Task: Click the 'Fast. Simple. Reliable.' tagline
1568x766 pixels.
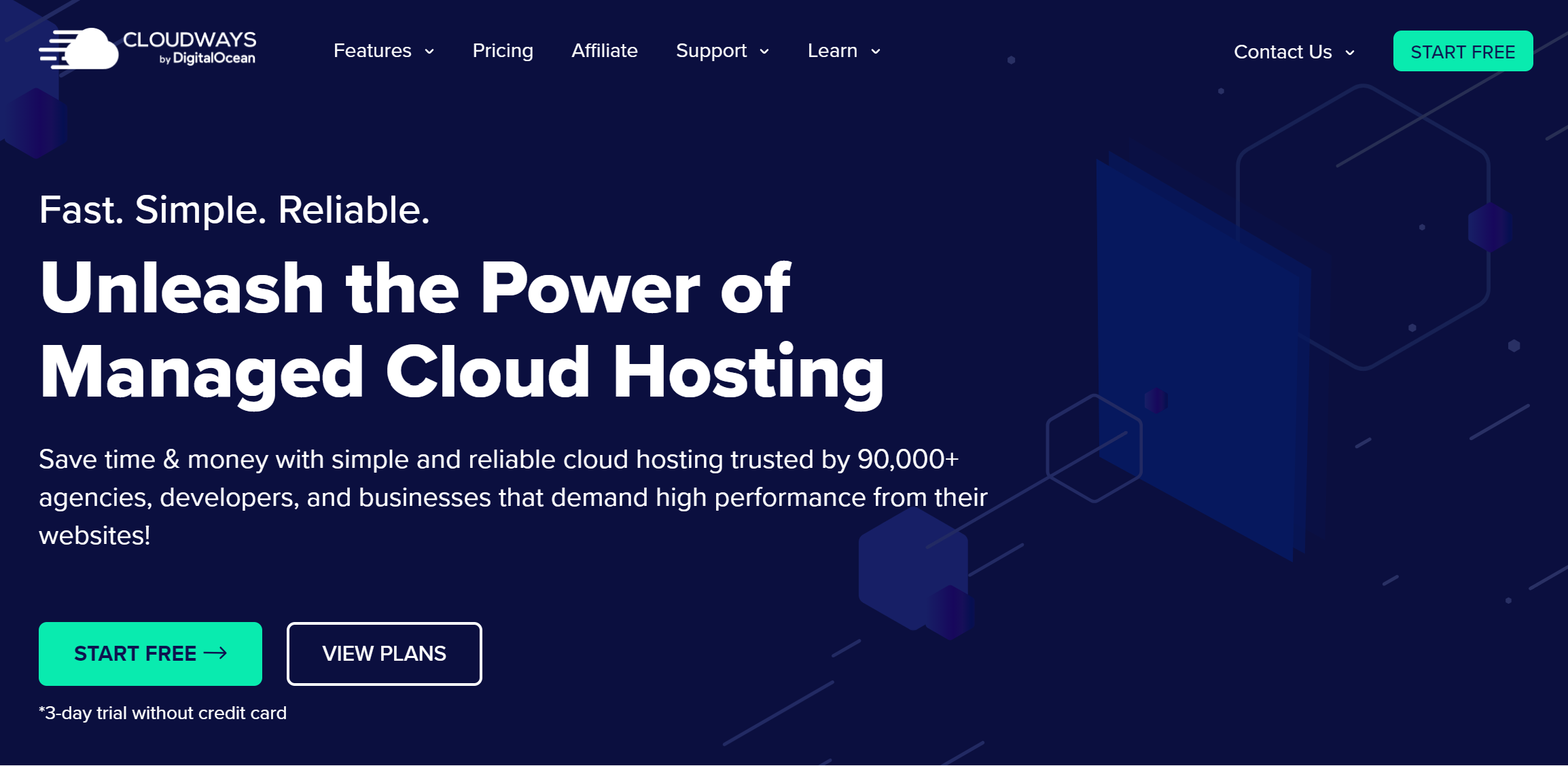Action: pos(234,210)
